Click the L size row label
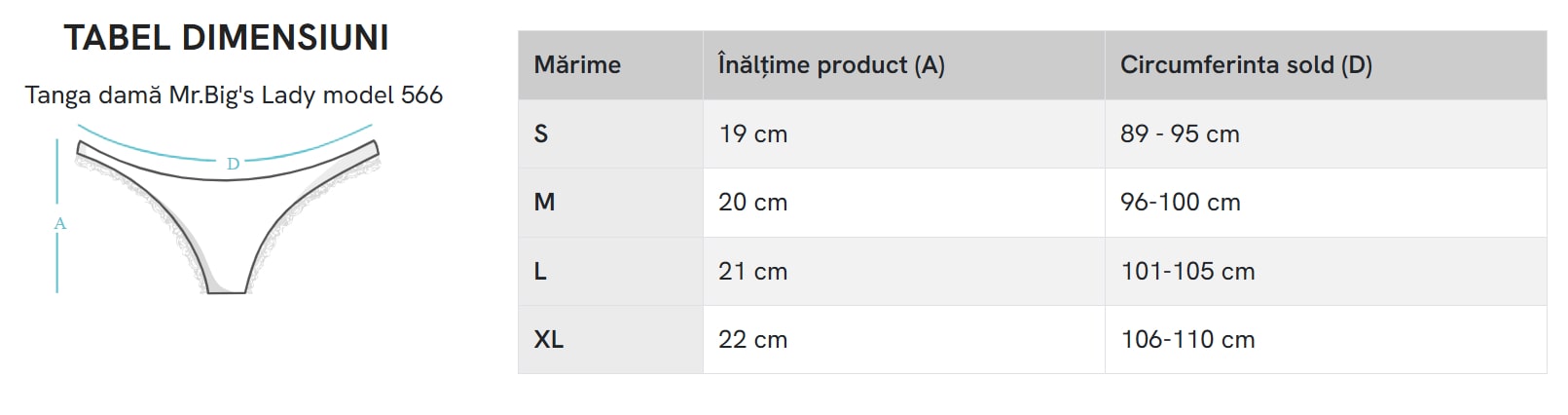Screen dimensions: 1568x415 click(x=540, y=272)
